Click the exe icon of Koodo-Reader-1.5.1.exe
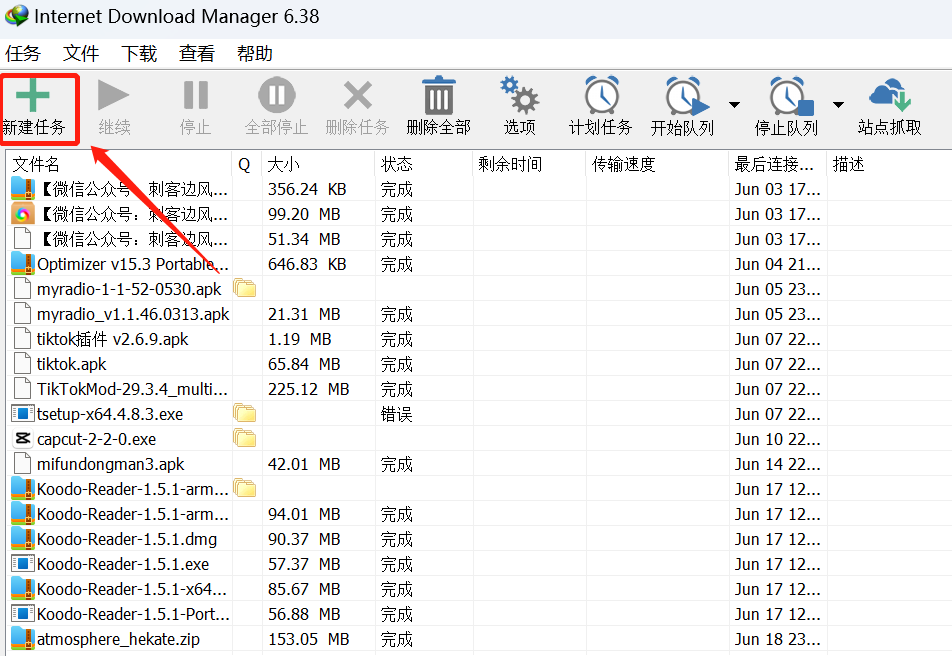The width and height of the screenshot is (952, 656). tap(22, 564)
